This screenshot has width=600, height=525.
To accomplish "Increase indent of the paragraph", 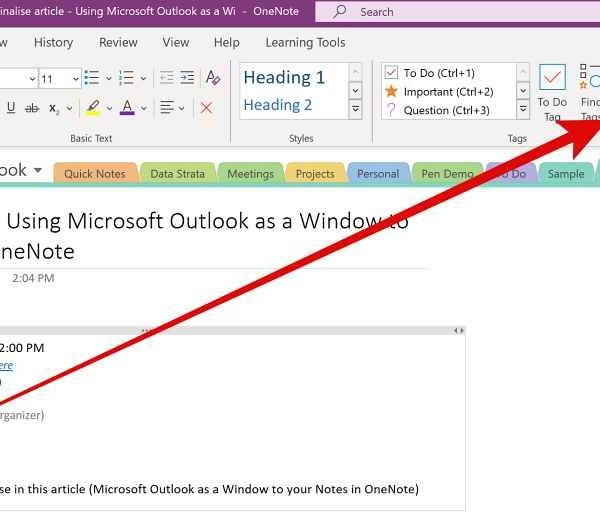I will pos(187,78).
